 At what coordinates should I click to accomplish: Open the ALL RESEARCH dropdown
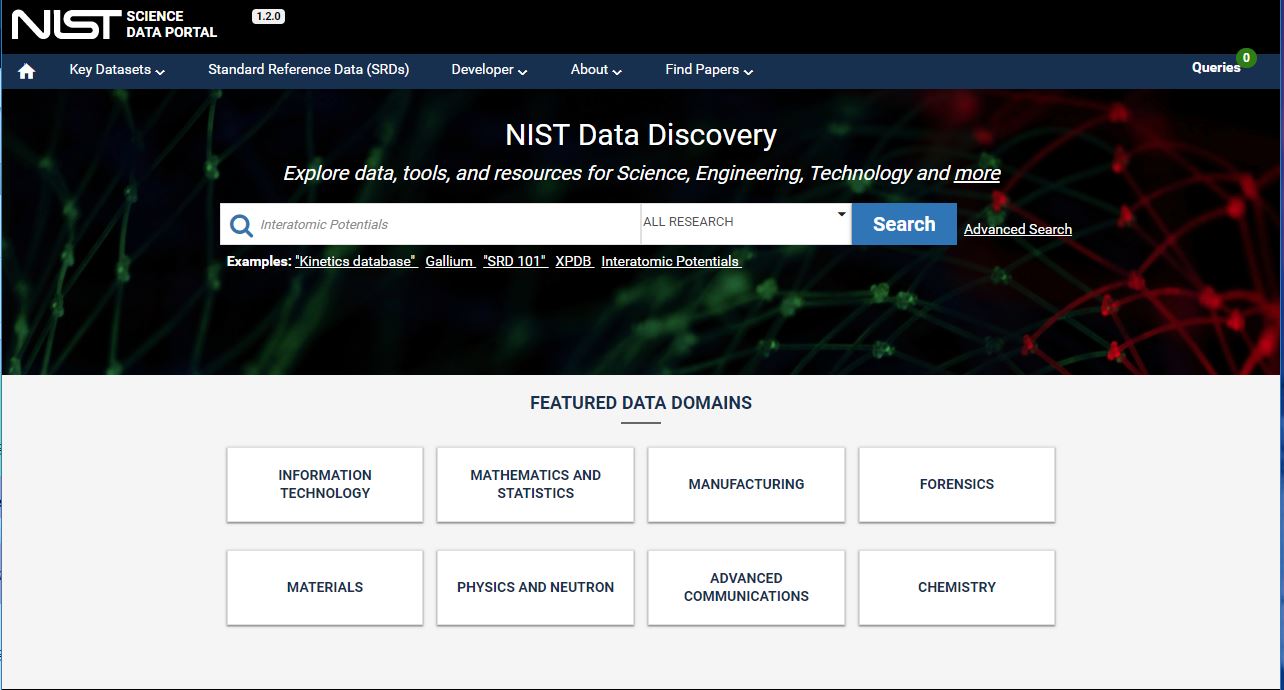[745, 223]
